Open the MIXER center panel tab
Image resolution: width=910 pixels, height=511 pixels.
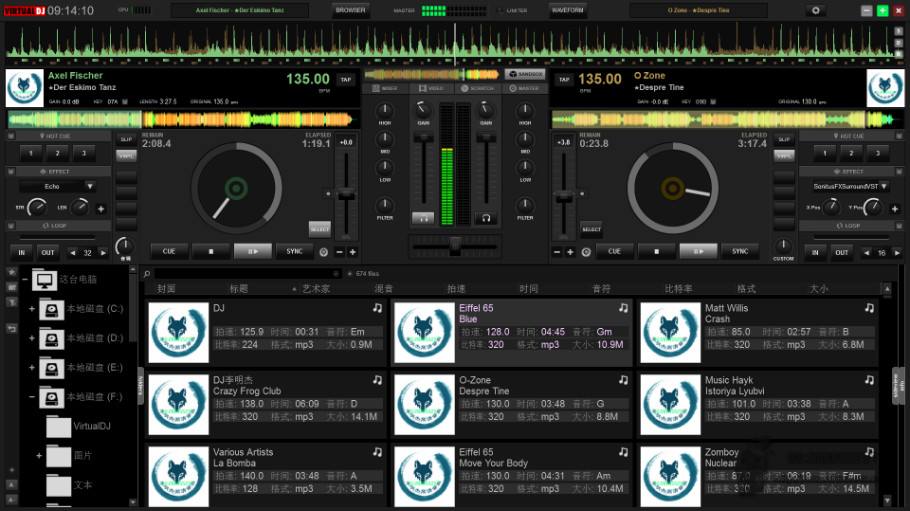(x=385, y=88)
